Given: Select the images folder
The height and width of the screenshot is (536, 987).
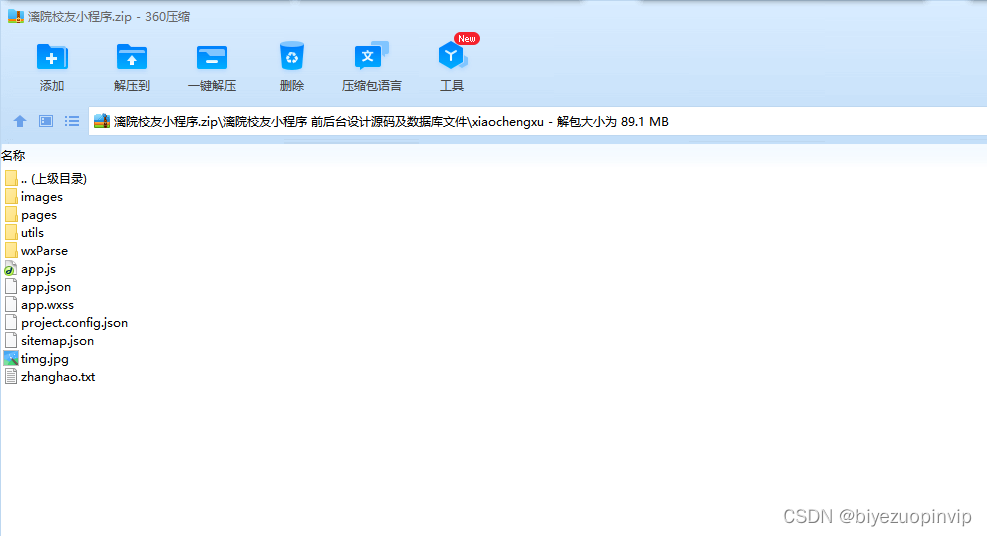Looking at the screenshot, I should (x=33, y=197).
